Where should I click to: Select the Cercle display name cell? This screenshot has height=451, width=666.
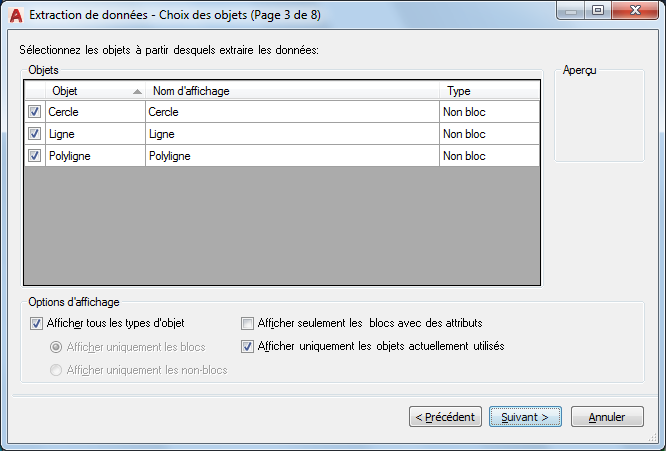tap(292, 112)
